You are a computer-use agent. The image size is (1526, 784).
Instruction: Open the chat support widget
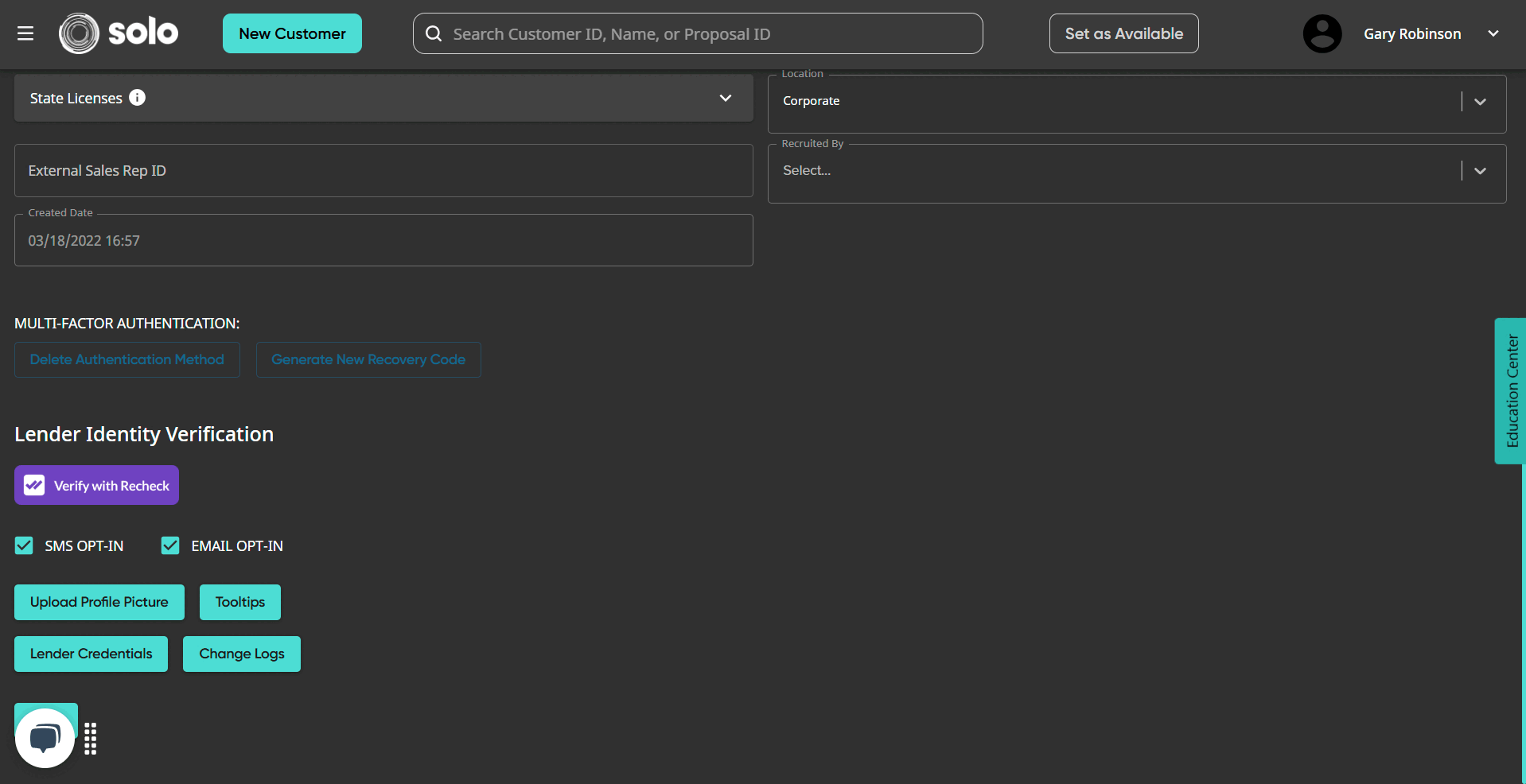pos(45,736)
